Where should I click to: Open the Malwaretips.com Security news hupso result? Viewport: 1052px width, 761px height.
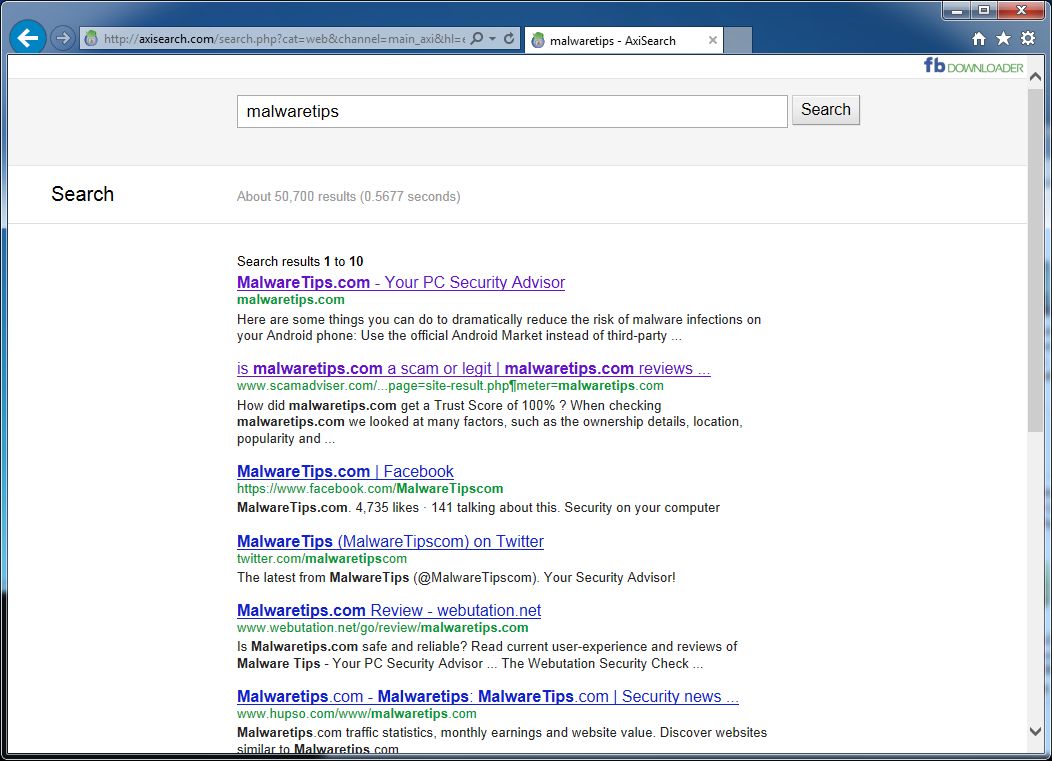point(488,697)
